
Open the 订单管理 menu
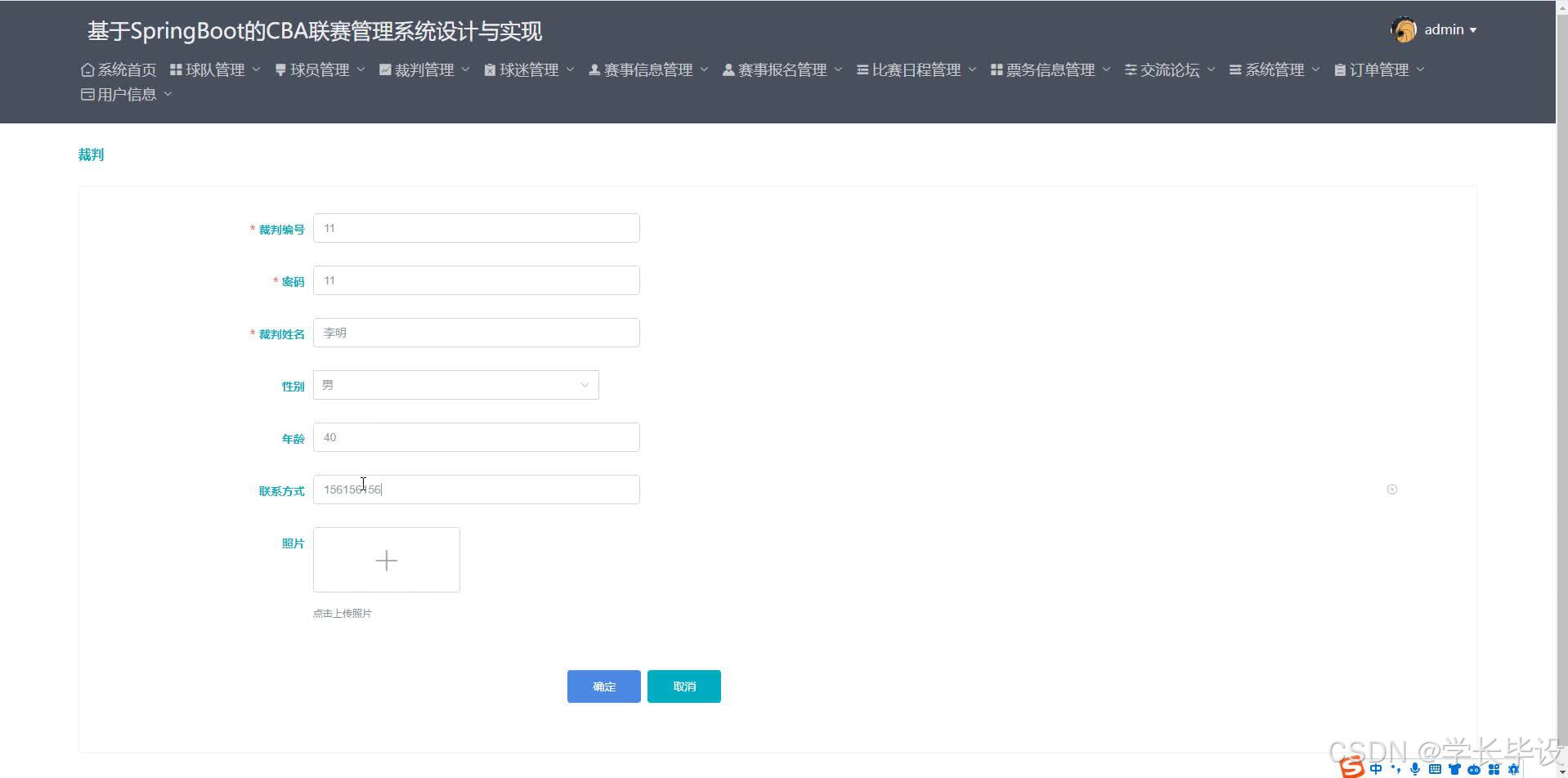point(1379,70)
